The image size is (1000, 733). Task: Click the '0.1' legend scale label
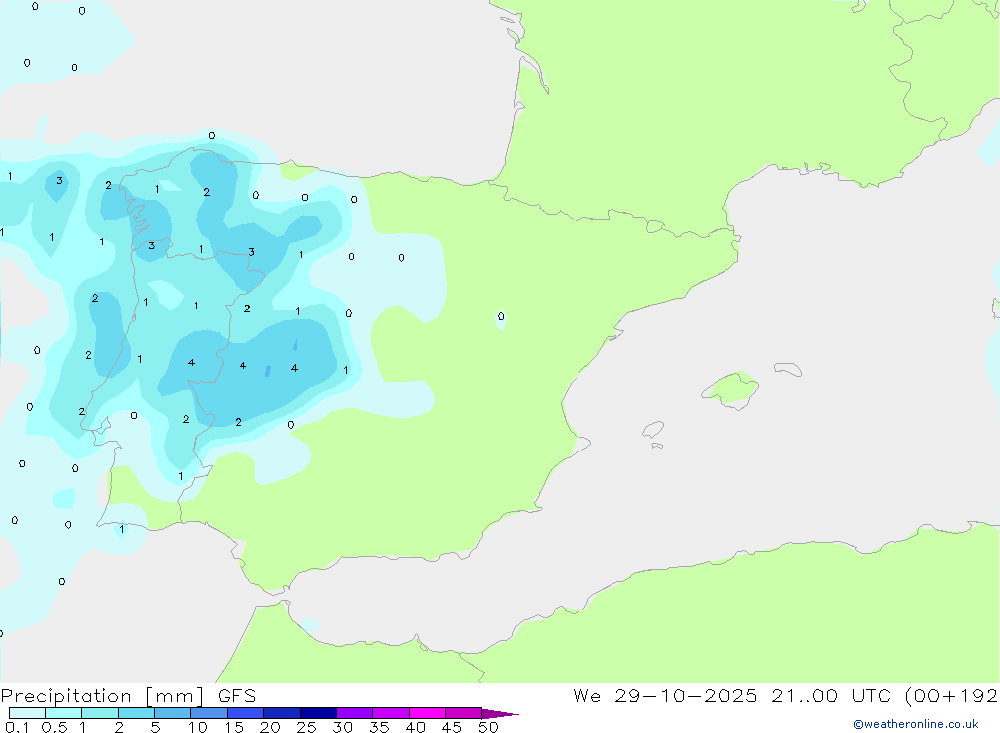(17, 727)
